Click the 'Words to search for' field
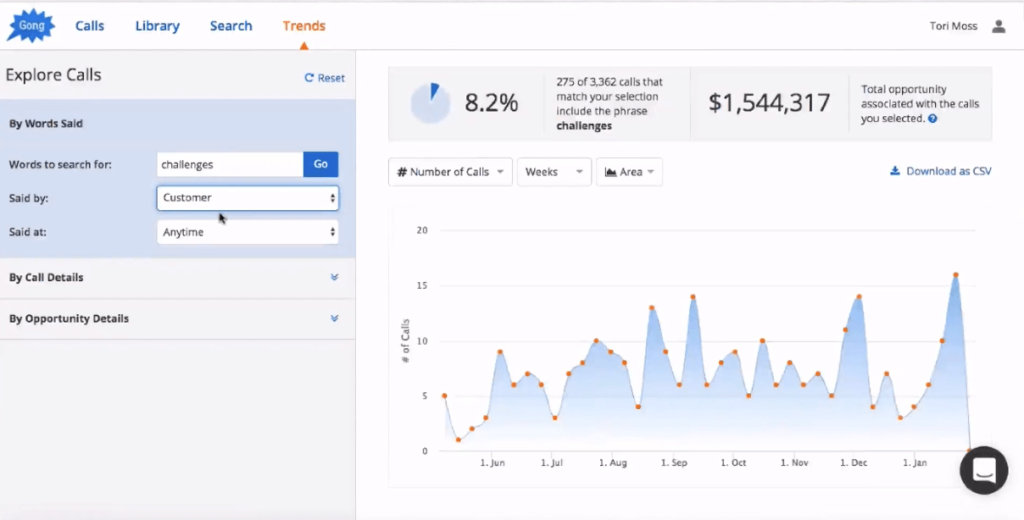 pyautogui.click(x=230, y=165)
